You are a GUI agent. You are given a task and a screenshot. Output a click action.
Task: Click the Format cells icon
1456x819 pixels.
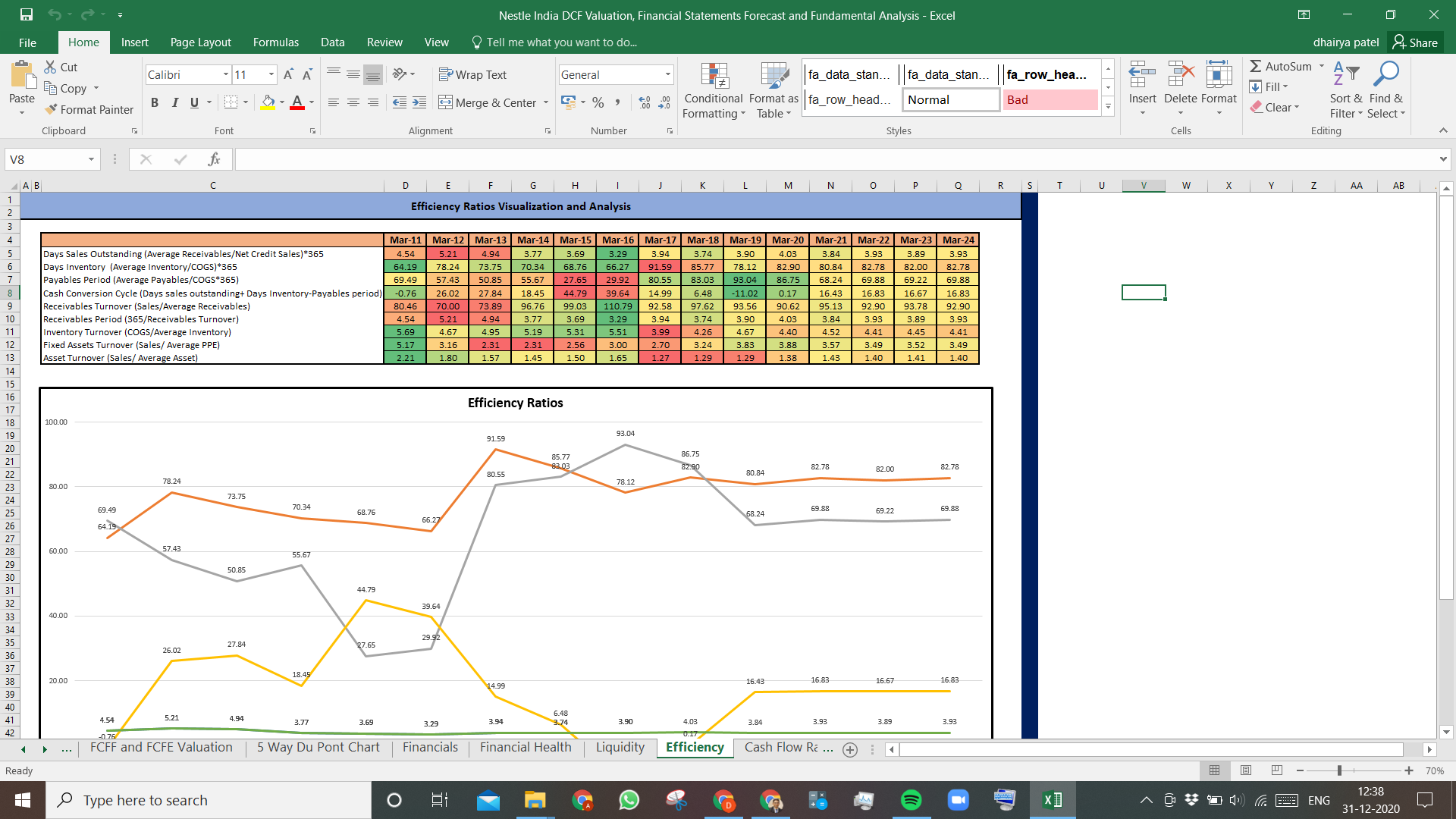1219,76
